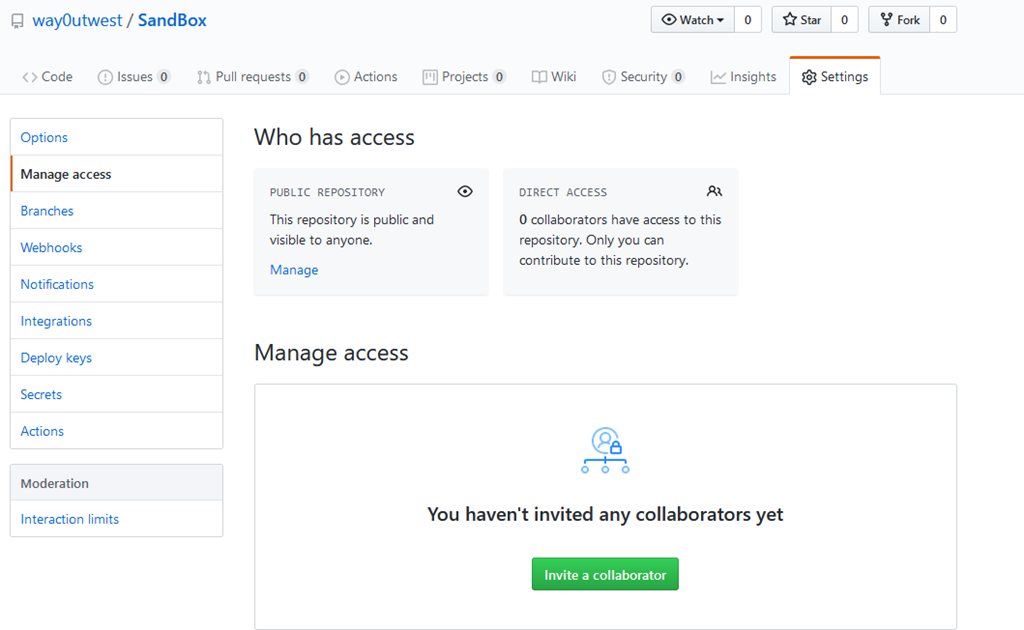Star the SandBox repository
The height and width of the screenshot is (630, 1024).
(801, 20)
